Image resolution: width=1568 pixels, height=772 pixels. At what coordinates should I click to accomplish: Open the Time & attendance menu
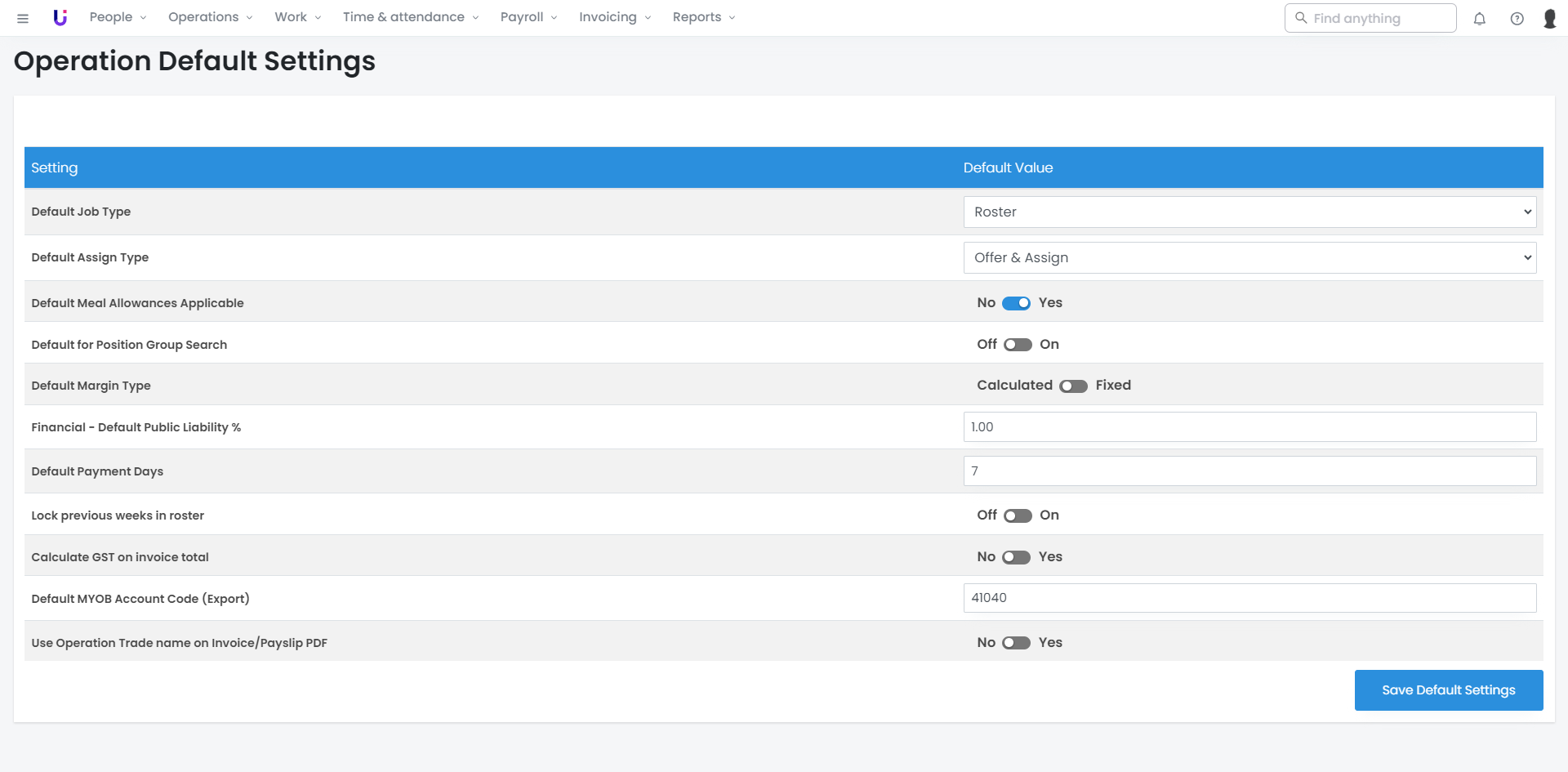tap(410, 17)
